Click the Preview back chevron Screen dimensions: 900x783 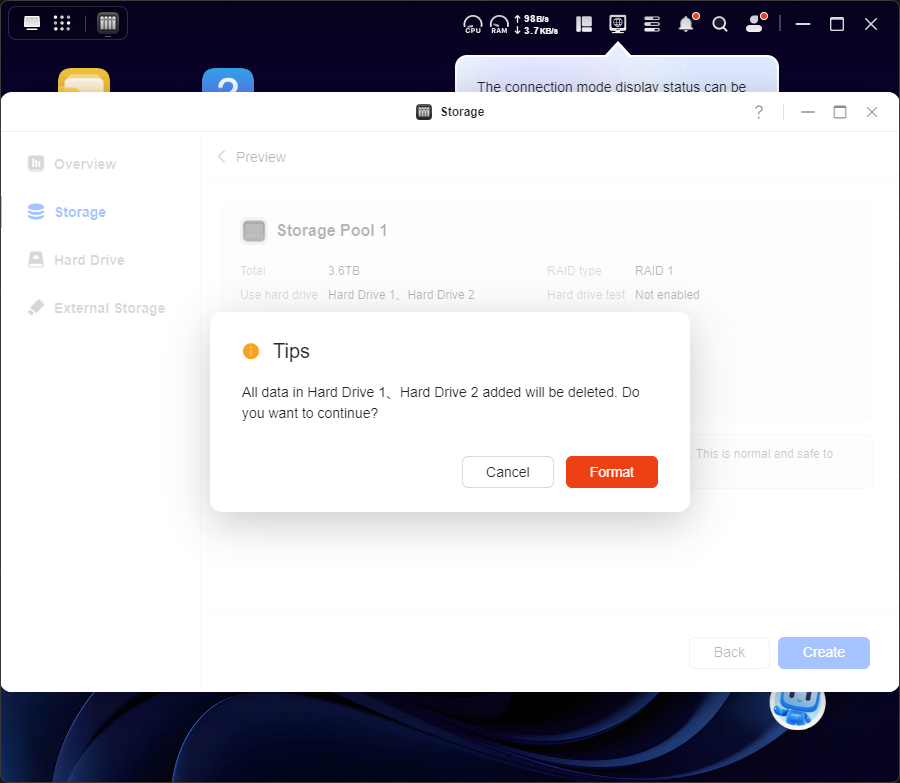[221, 157]
